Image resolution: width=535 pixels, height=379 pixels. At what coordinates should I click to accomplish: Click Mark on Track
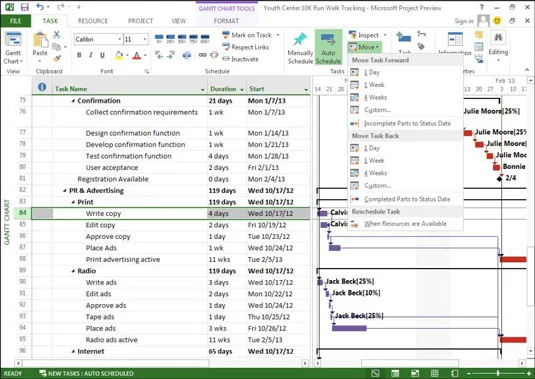coord(247,35)
